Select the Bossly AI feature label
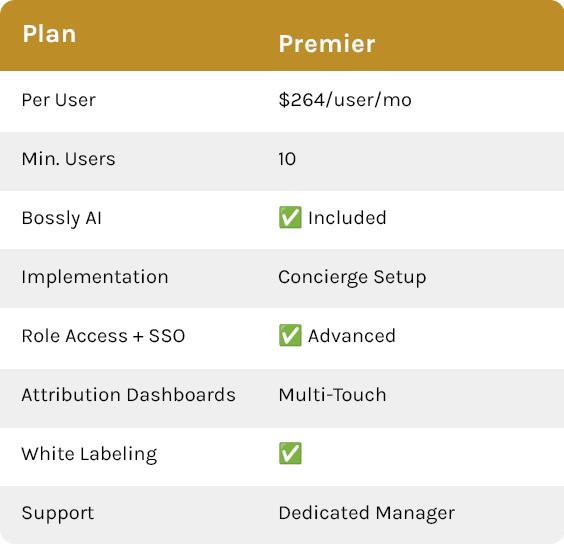This screenshot has width=564, height=544. click(62, 218)
